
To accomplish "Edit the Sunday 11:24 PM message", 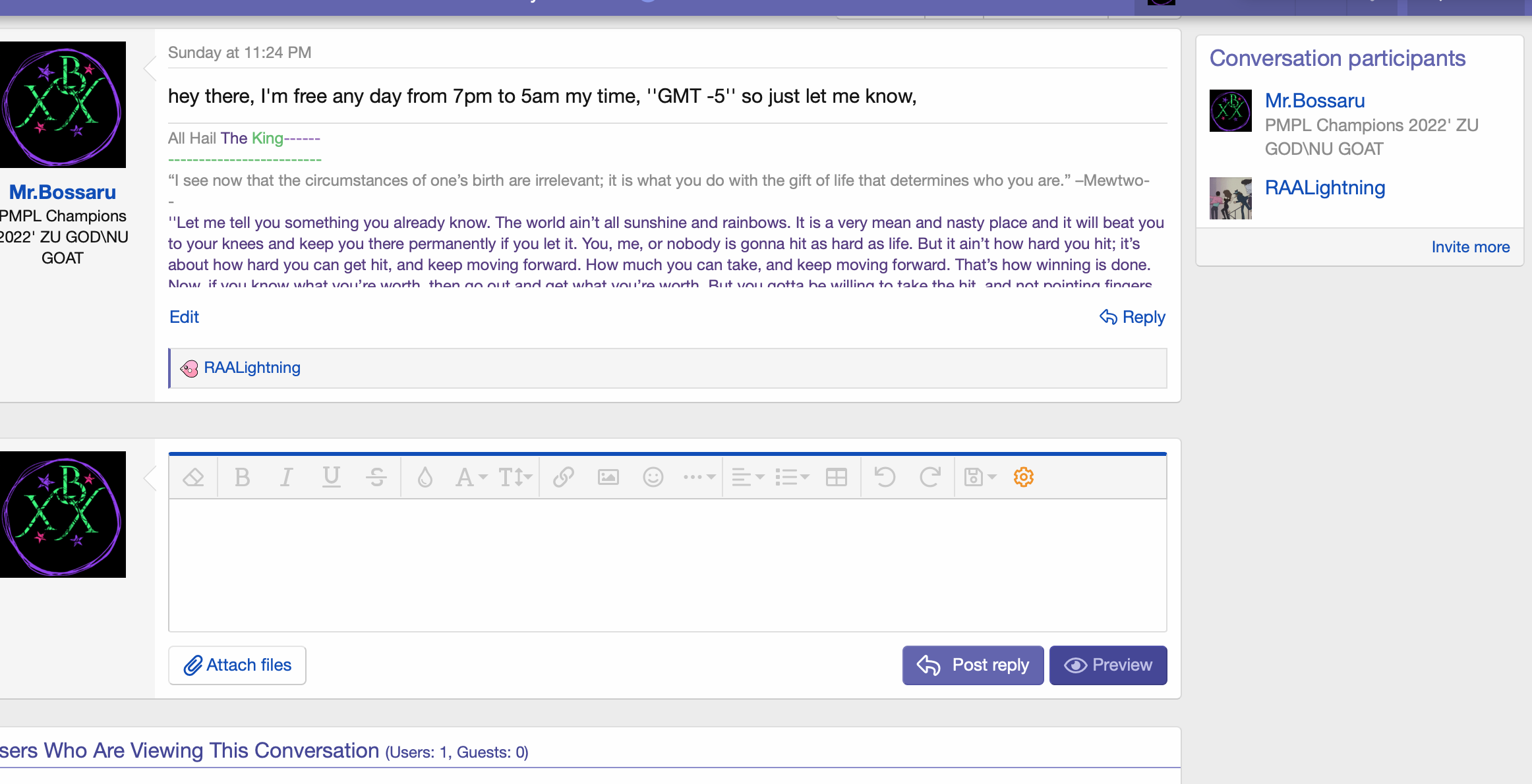I will click(184, 317).
